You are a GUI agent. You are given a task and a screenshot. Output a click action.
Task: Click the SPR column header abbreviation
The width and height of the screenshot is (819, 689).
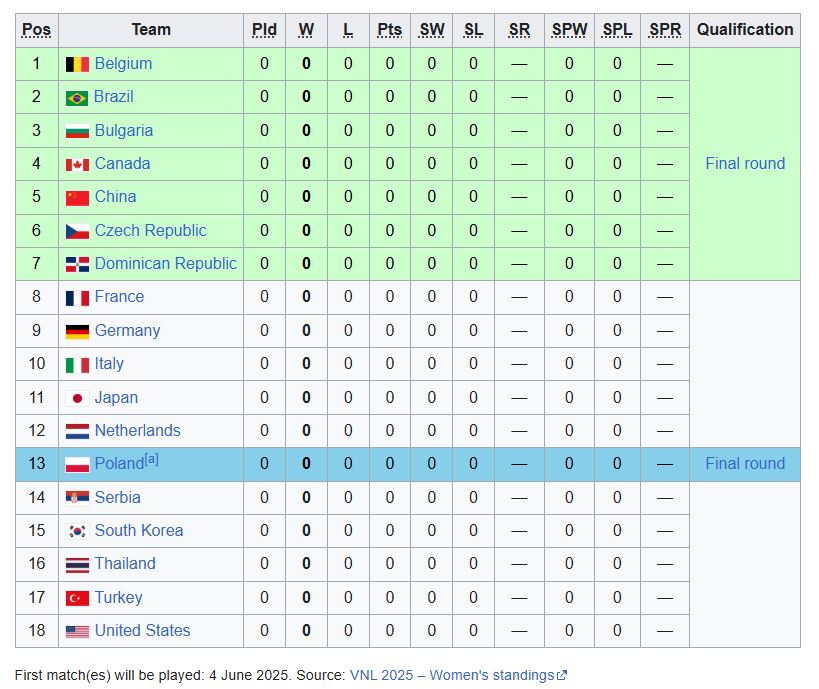click(665, 30)
